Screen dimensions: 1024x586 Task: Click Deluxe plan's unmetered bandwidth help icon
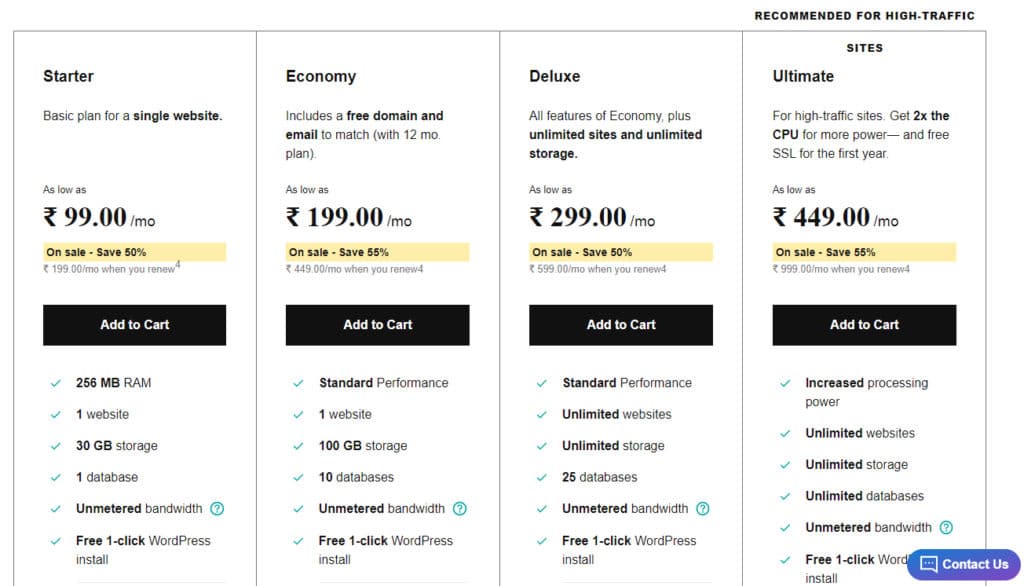click(703, 509)
